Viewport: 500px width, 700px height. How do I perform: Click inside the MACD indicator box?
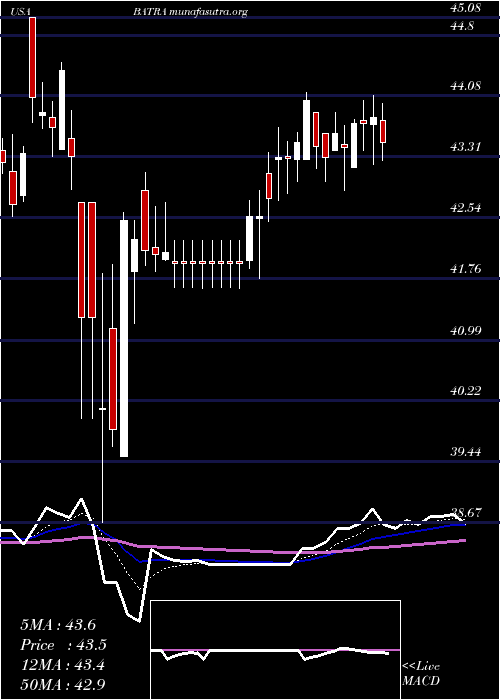(x=275, y=650)
